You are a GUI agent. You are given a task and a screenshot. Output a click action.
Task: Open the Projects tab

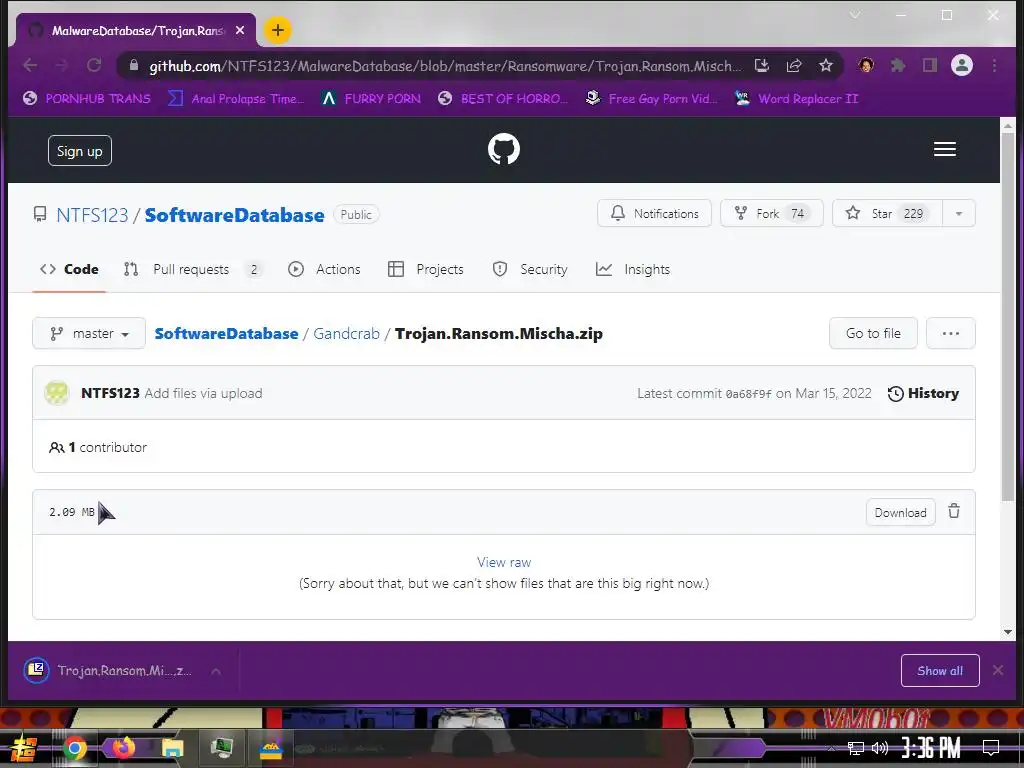click(x=426, y=269)
